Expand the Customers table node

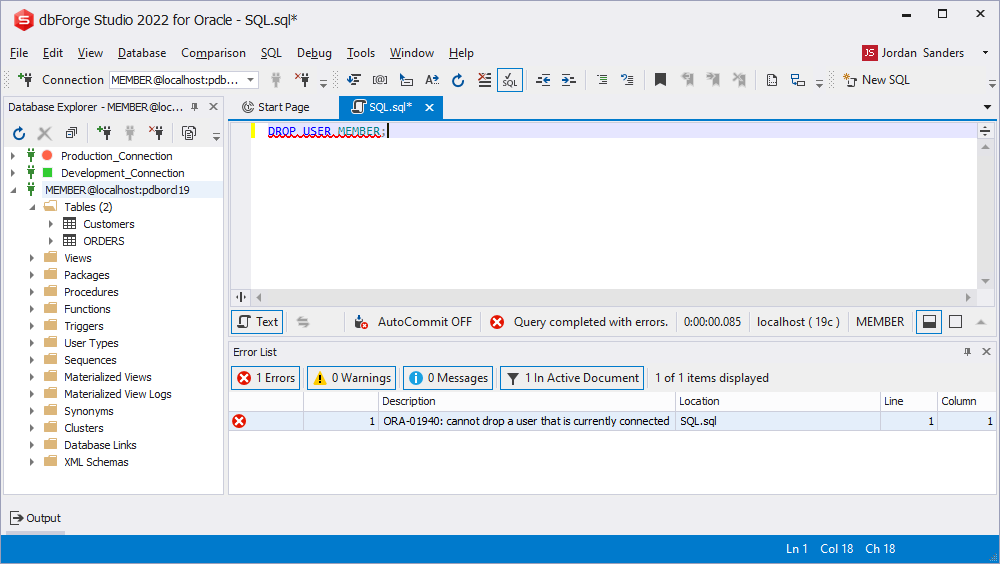(x=51, y=224)
